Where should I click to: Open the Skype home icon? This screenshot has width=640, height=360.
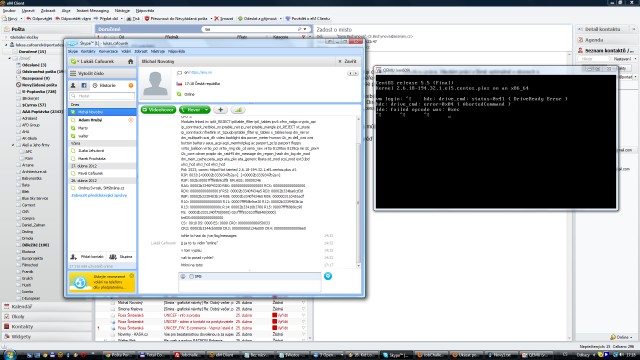tap(131, 62)
